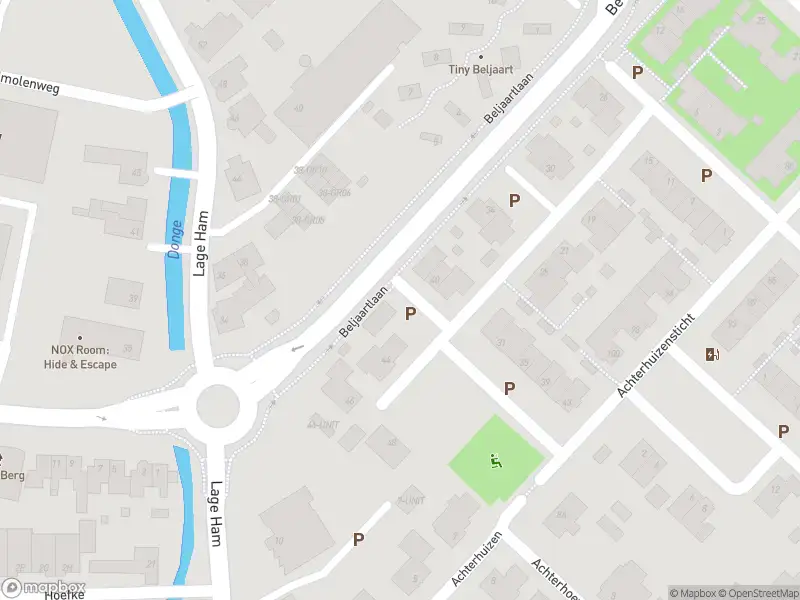Click the Achterhuizensticht street label
Viewport: 800px width, 600px height.
click(x=656, y=355)
